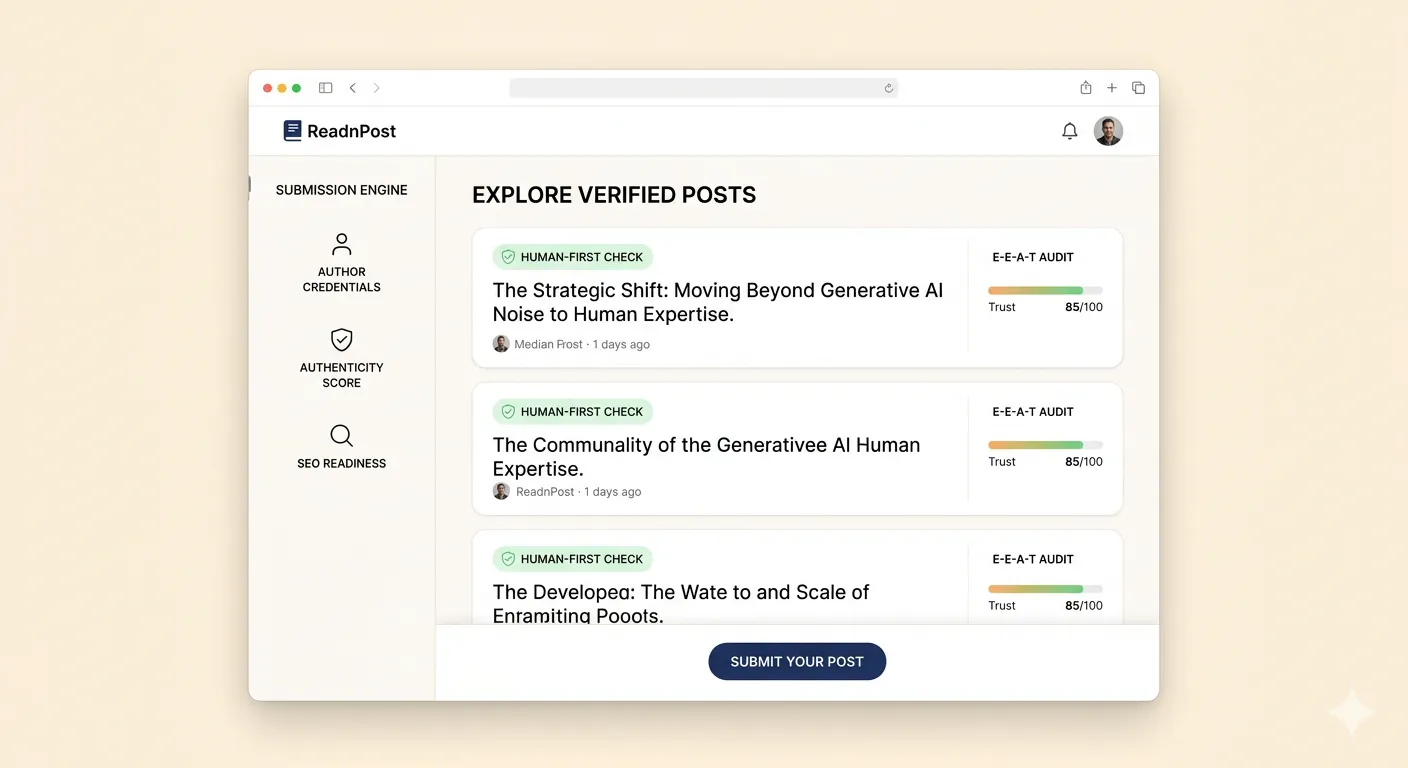Open "The Strategic Shift" post title

[718, 302]
